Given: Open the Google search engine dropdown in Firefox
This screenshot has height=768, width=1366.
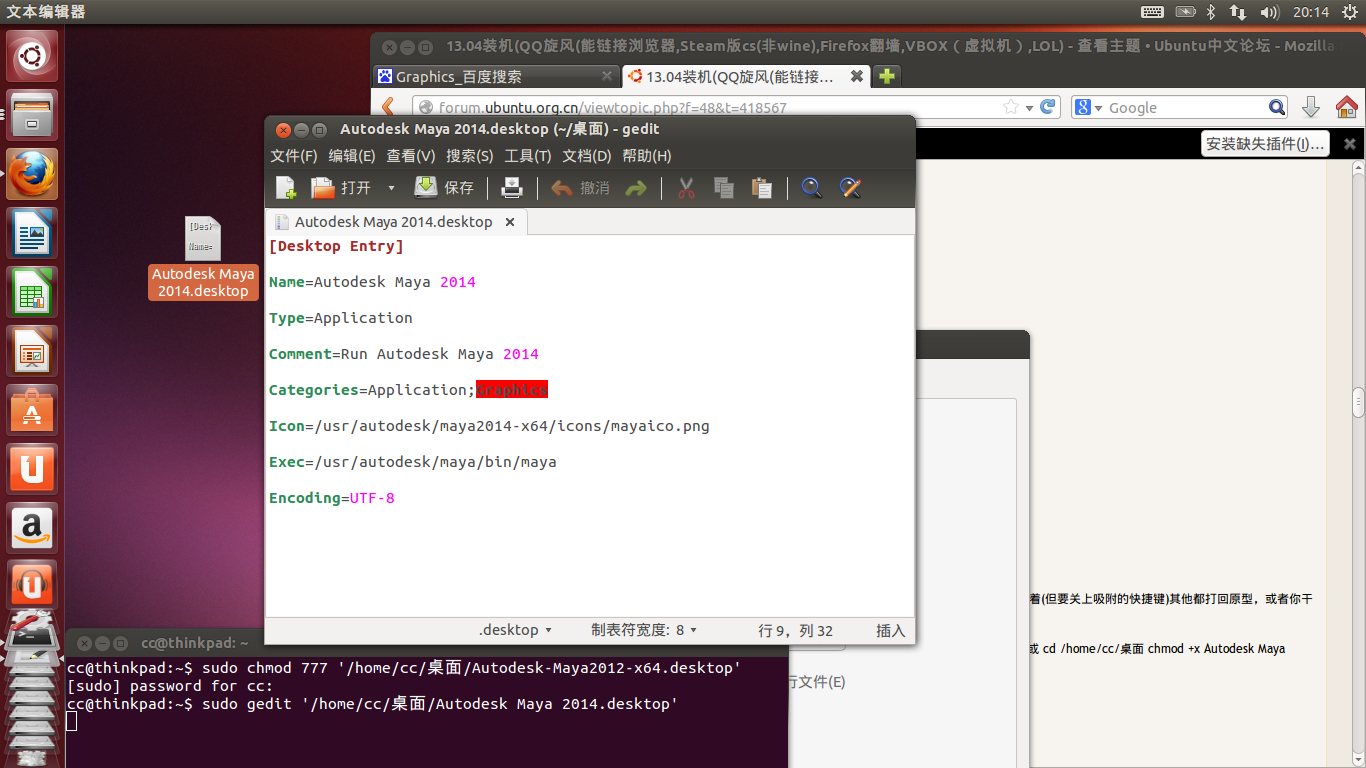Looking at the screenshot, I should 1088,107.
